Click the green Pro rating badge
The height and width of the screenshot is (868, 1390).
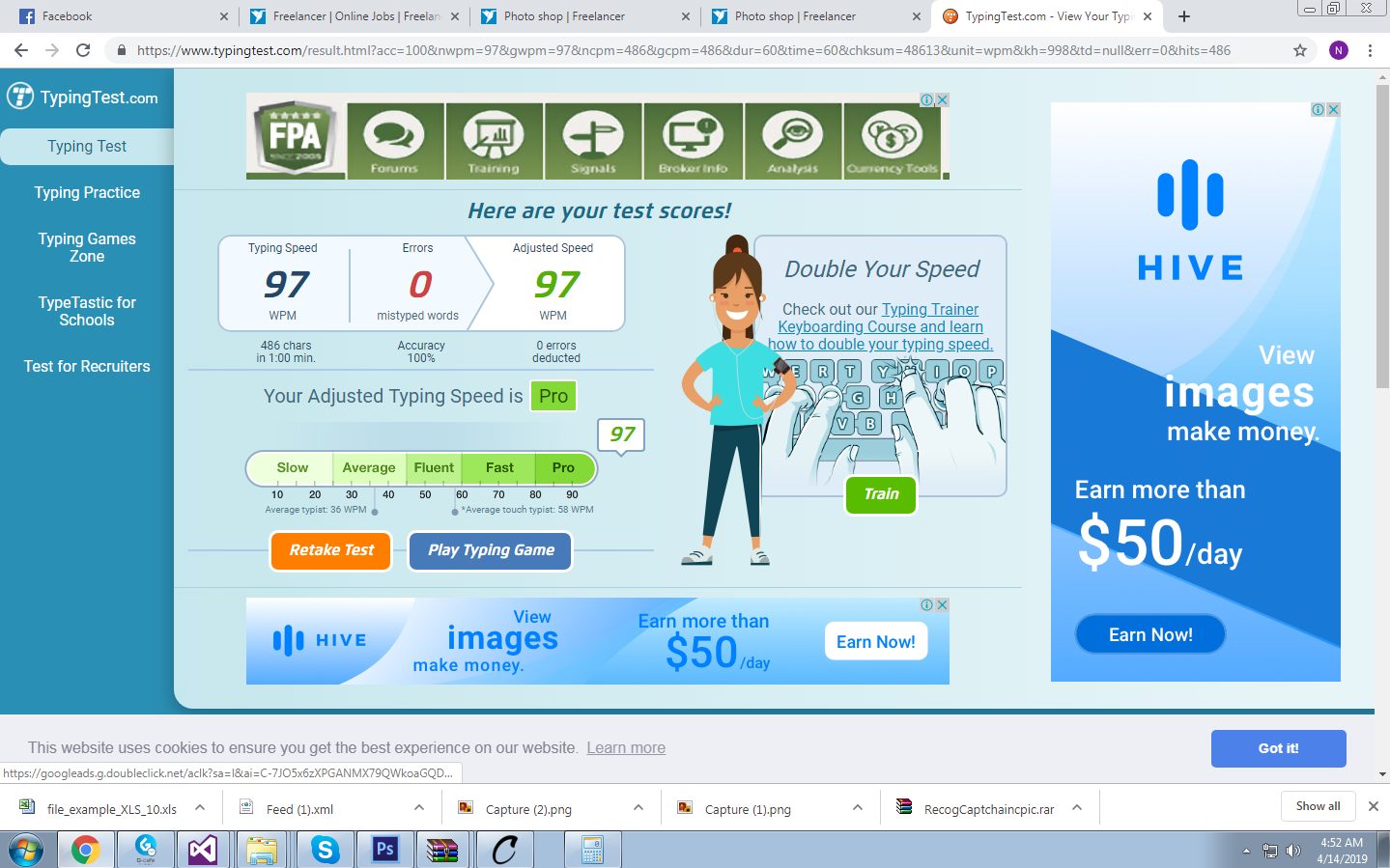[x=553, y=396]
